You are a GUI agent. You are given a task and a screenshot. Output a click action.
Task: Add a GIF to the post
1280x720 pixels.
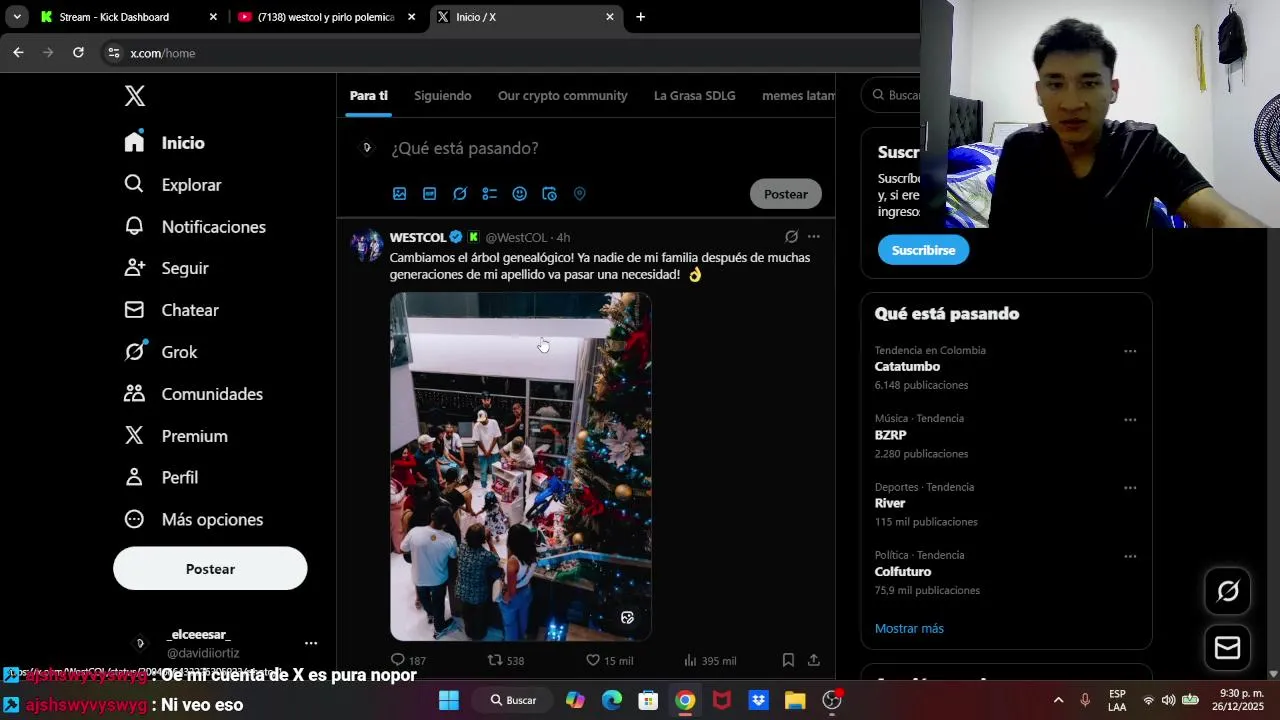click(x=430, y=194)
